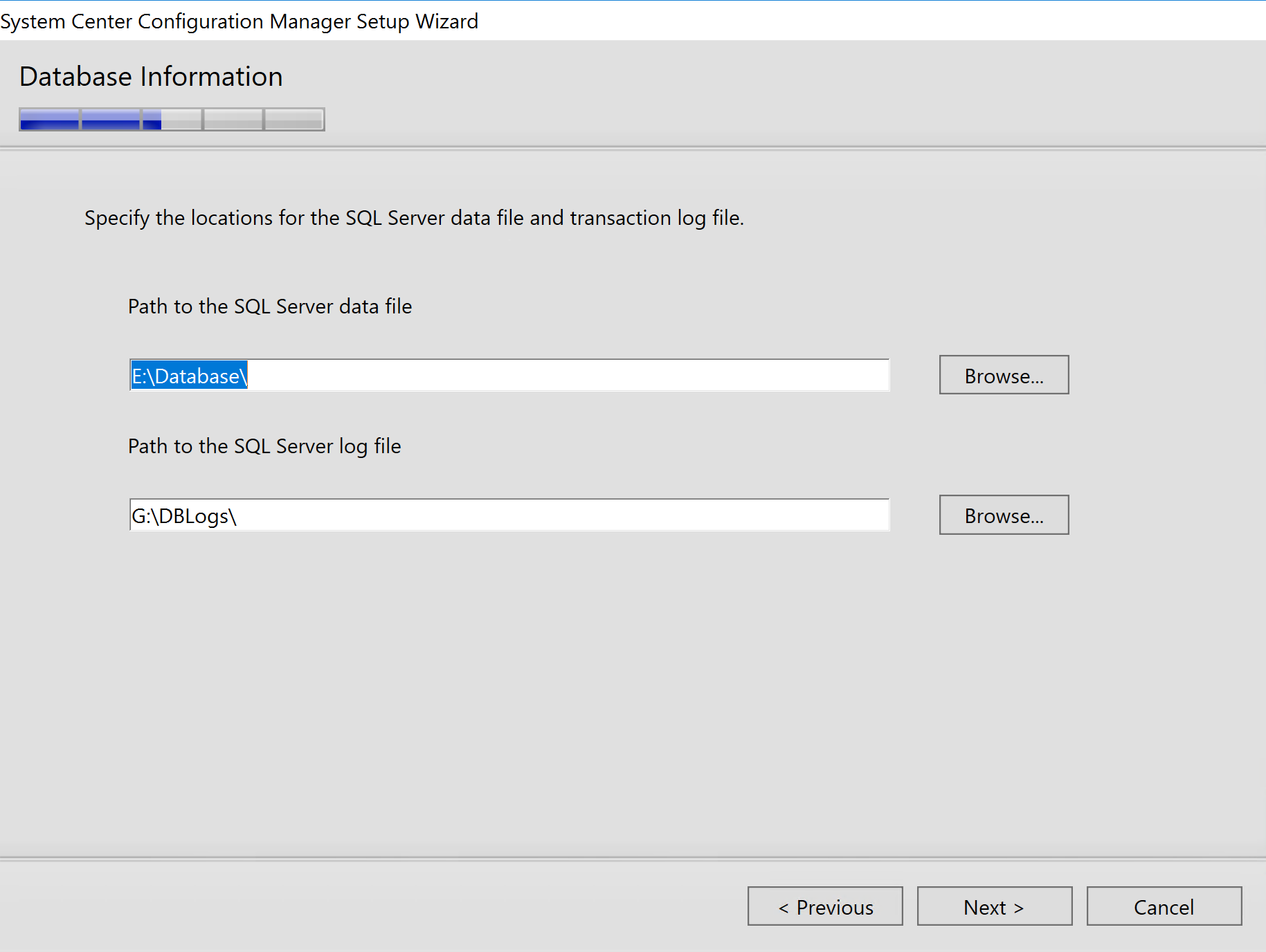The image size is (1266, 952).
Task: Click Previous to return to the prior wizard step
Action: pyautogui.click(x=824, y=906)
